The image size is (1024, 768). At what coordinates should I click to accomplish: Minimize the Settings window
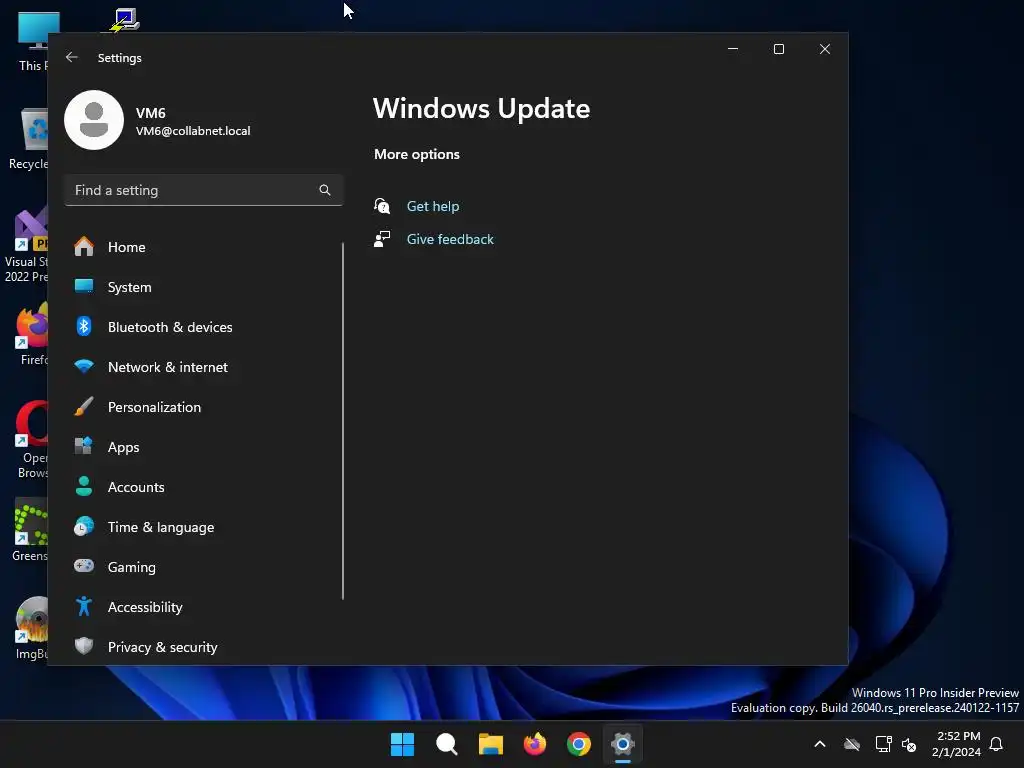[x=733, y=49]
